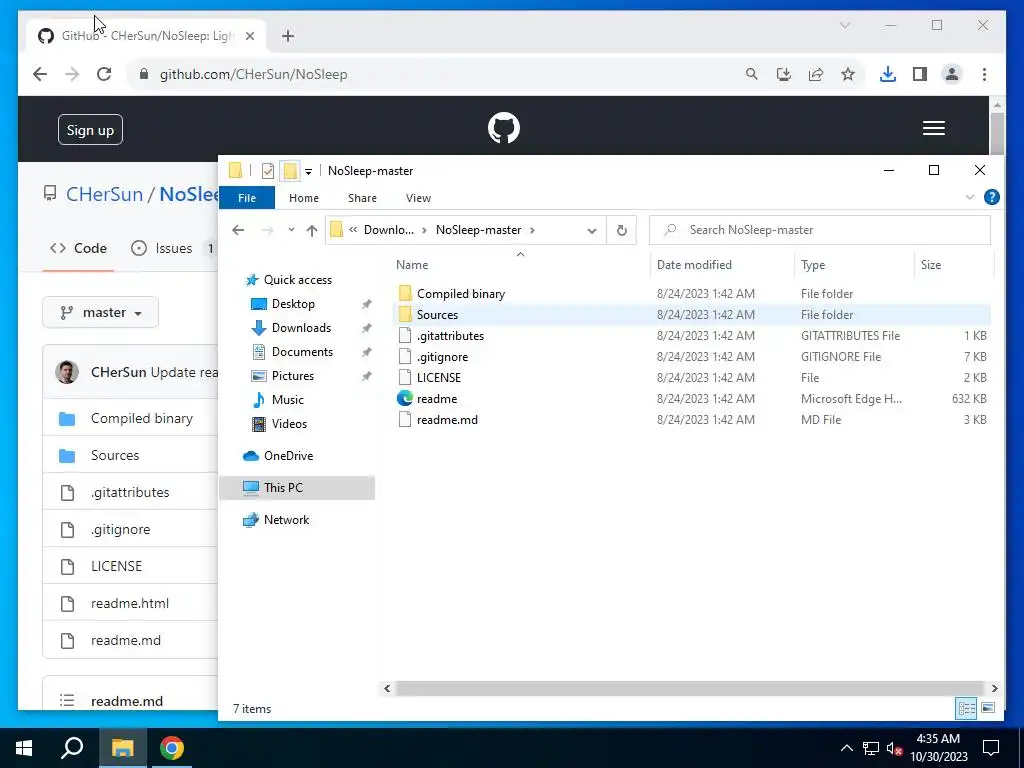The width and height of the screenshot is (1024, 768).
Task: Open GitHub hamburger navigation menu
Action: click(933, 128)
